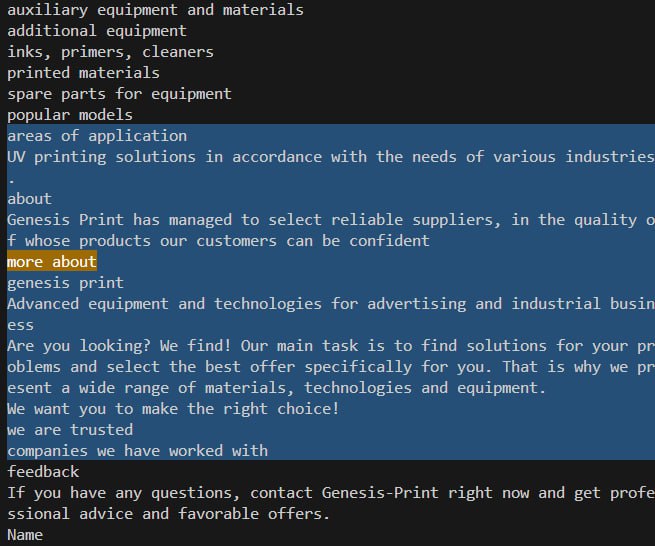The image size is (655, 546).
Task: Click the 'Advanced equipment and technologies' line
Action: tap(331, 314)
